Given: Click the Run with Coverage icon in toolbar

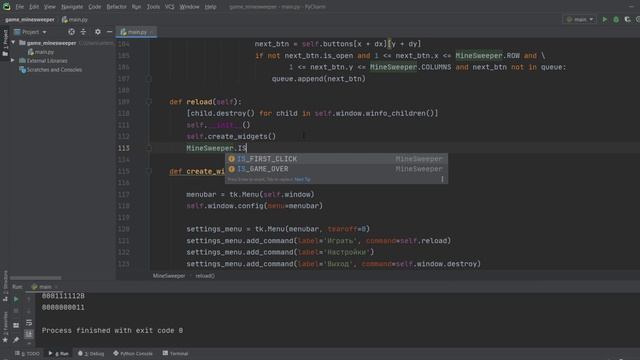Looking at the screenshot, I should (627, 19).
